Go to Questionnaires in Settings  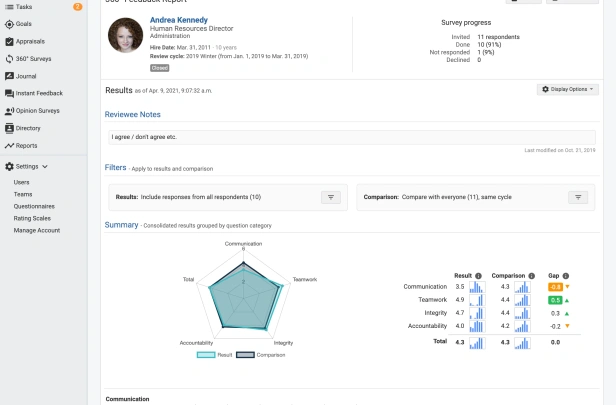point(34,206)
